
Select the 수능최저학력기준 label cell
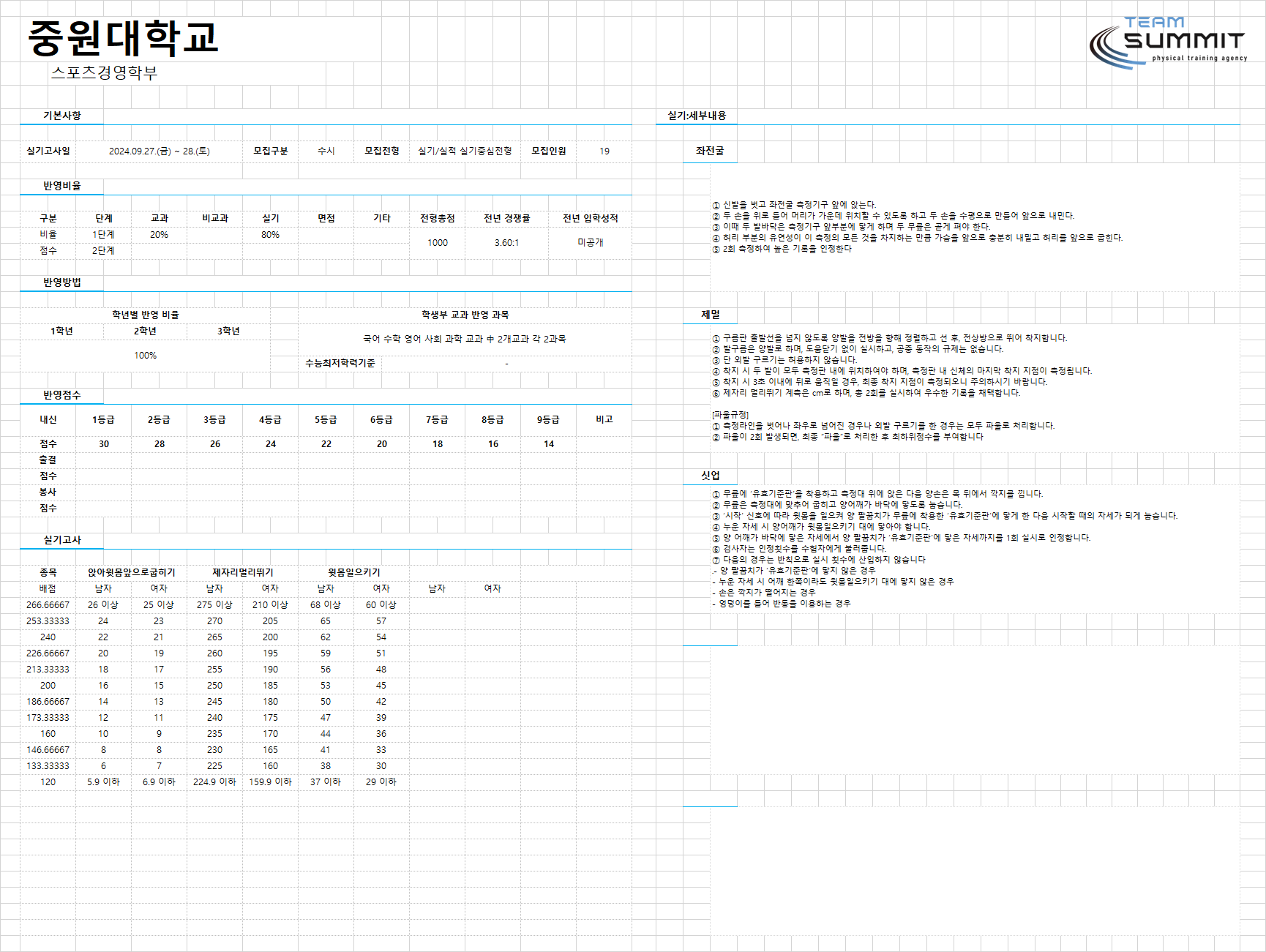point(340,363)
